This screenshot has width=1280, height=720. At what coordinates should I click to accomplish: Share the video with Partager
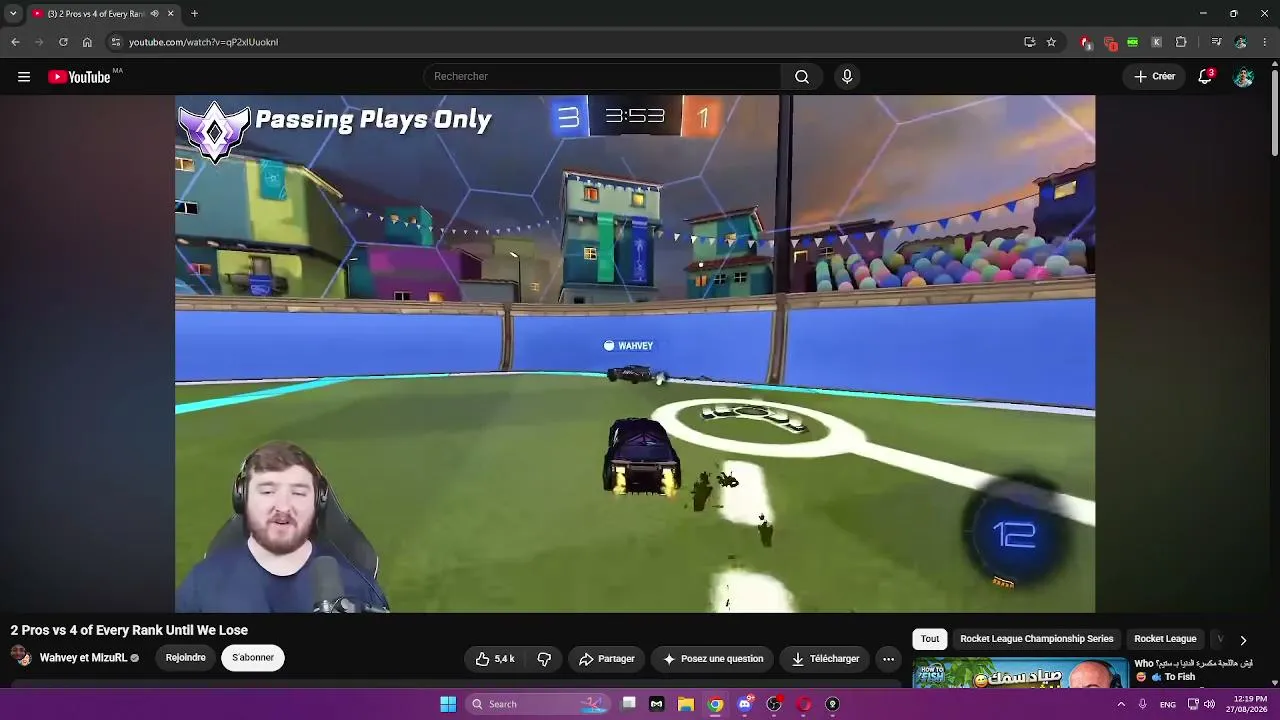607,659
